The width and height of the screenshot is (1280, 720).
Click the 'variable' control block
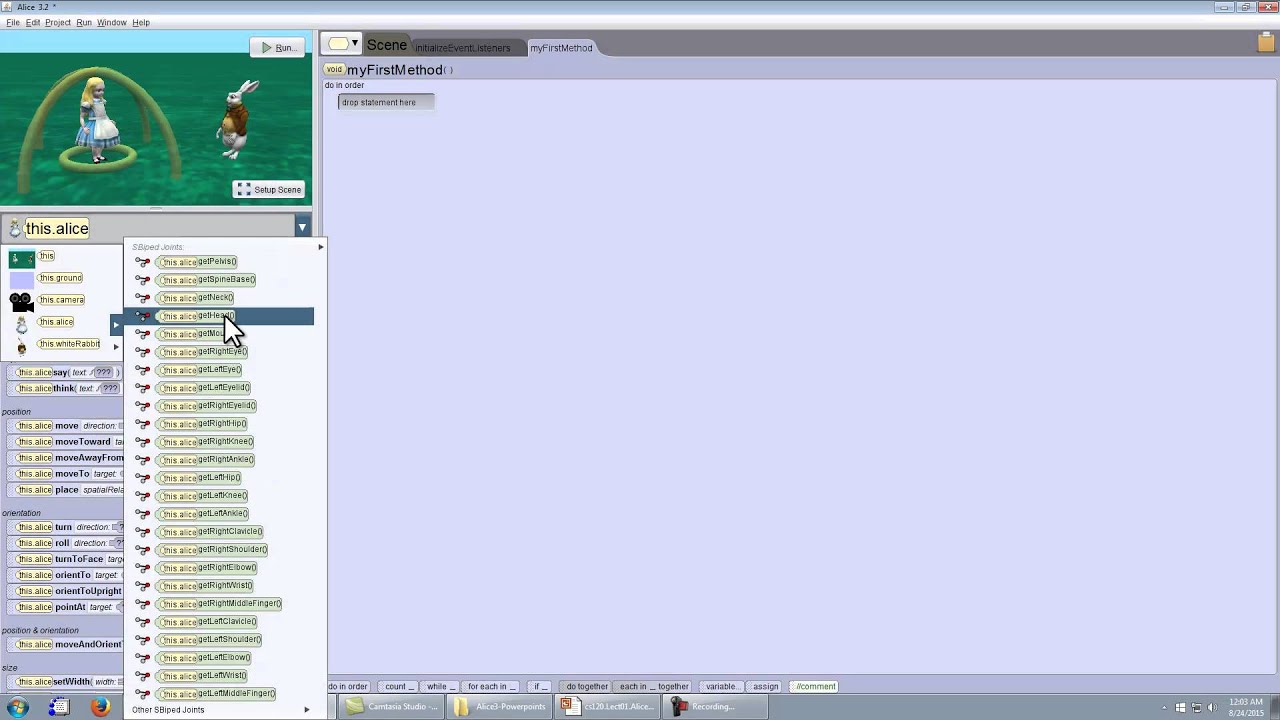pos(722,687)
